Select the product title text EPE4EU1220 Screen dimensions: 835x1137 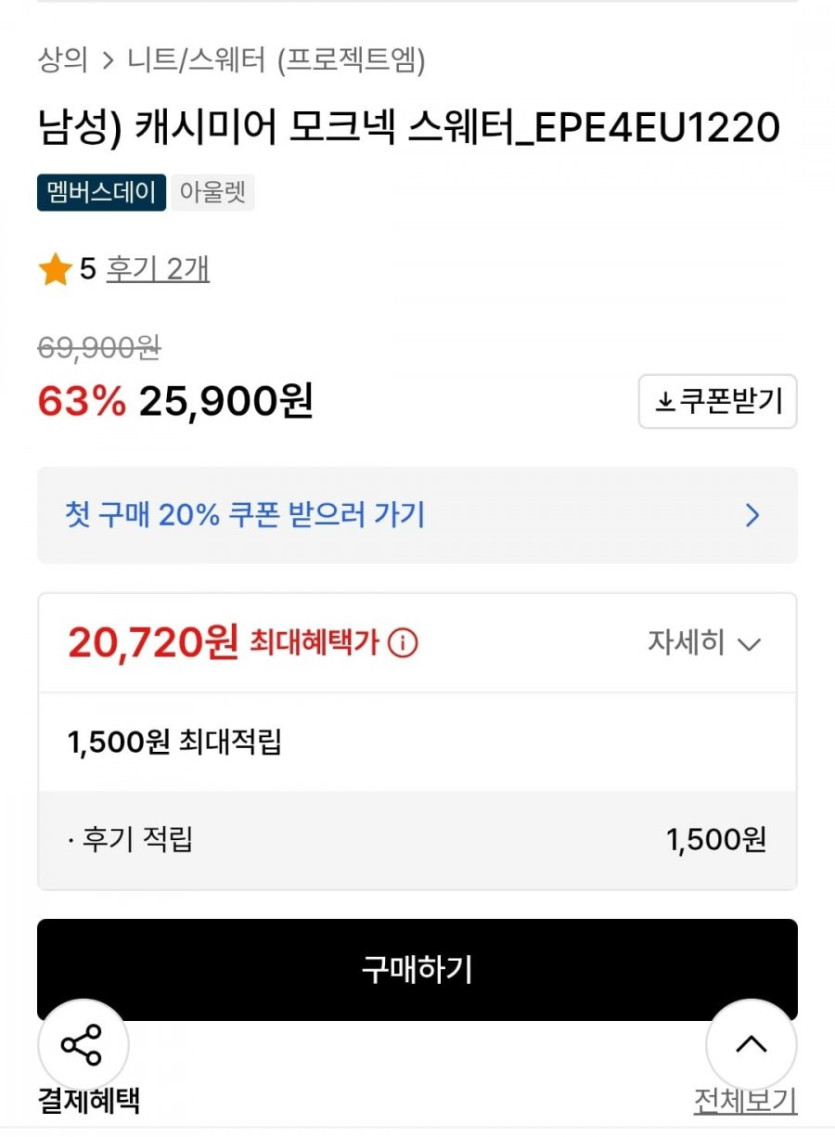[408, 128]
